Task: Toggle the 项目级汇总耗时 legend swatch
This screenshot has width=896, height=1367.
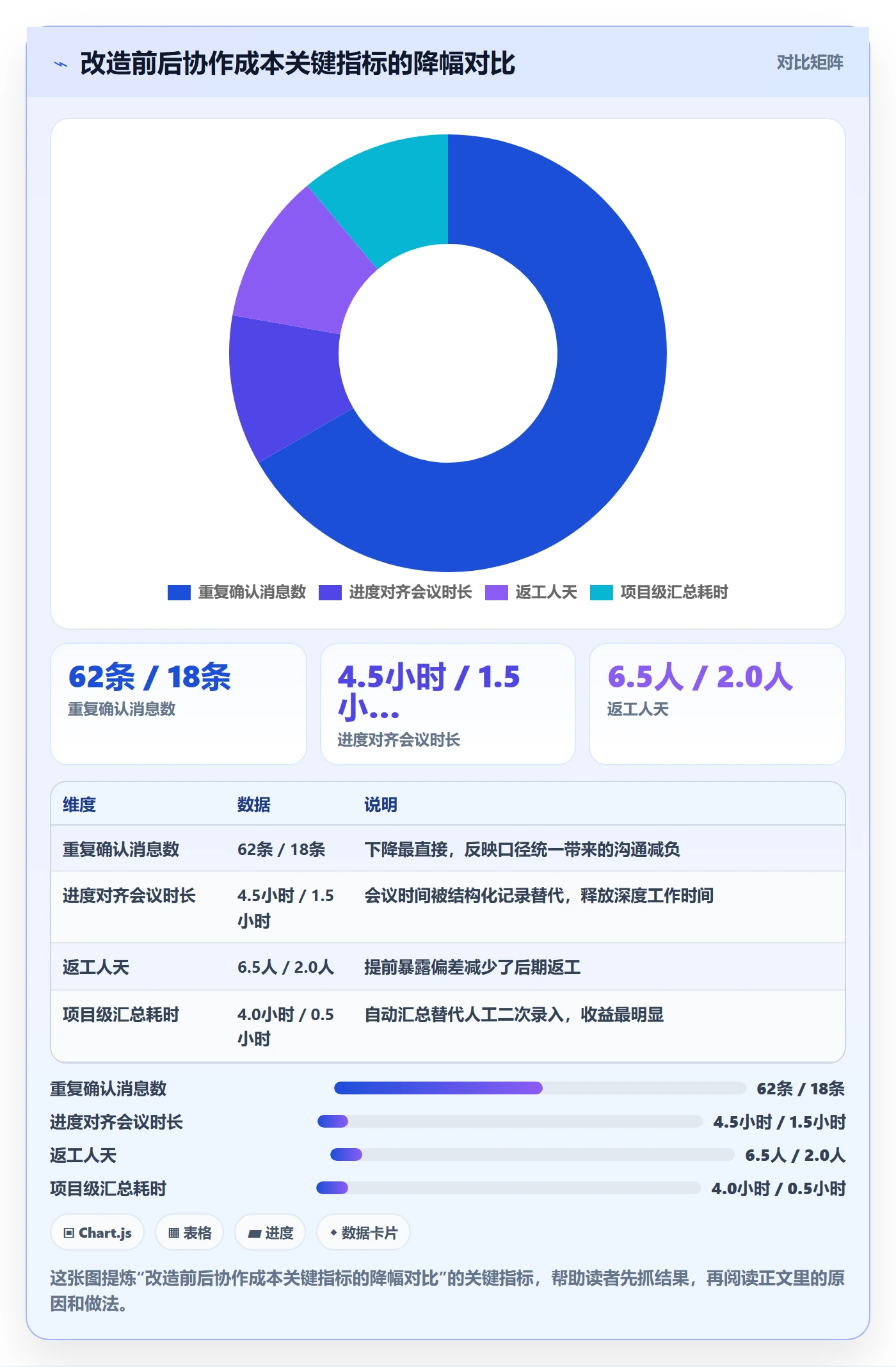Action: pyautogui.click(x=602, y=593)
